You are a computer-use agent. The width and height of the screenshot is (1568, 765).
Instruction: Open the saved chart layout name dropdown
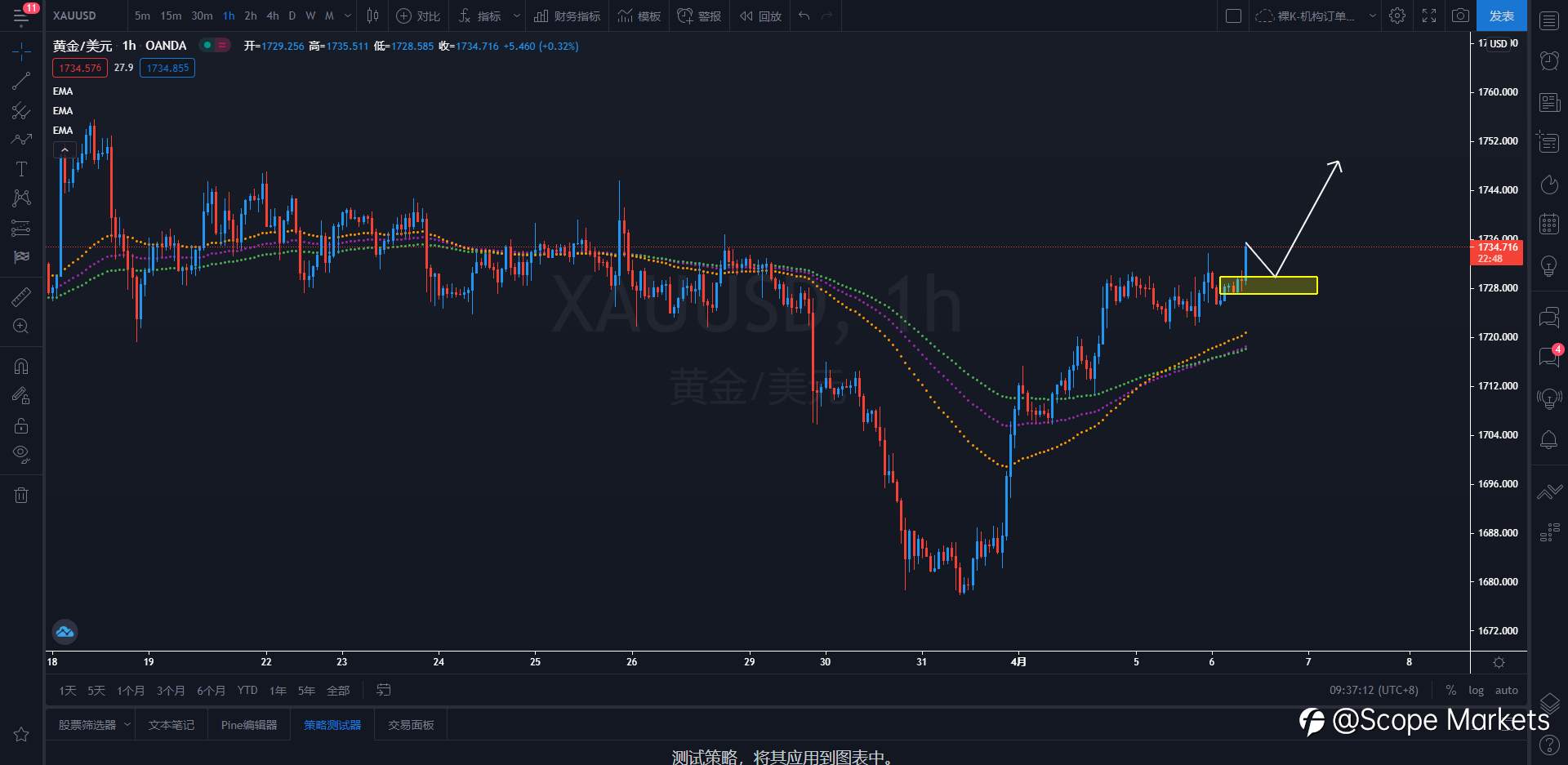(x=1316, y=16)
